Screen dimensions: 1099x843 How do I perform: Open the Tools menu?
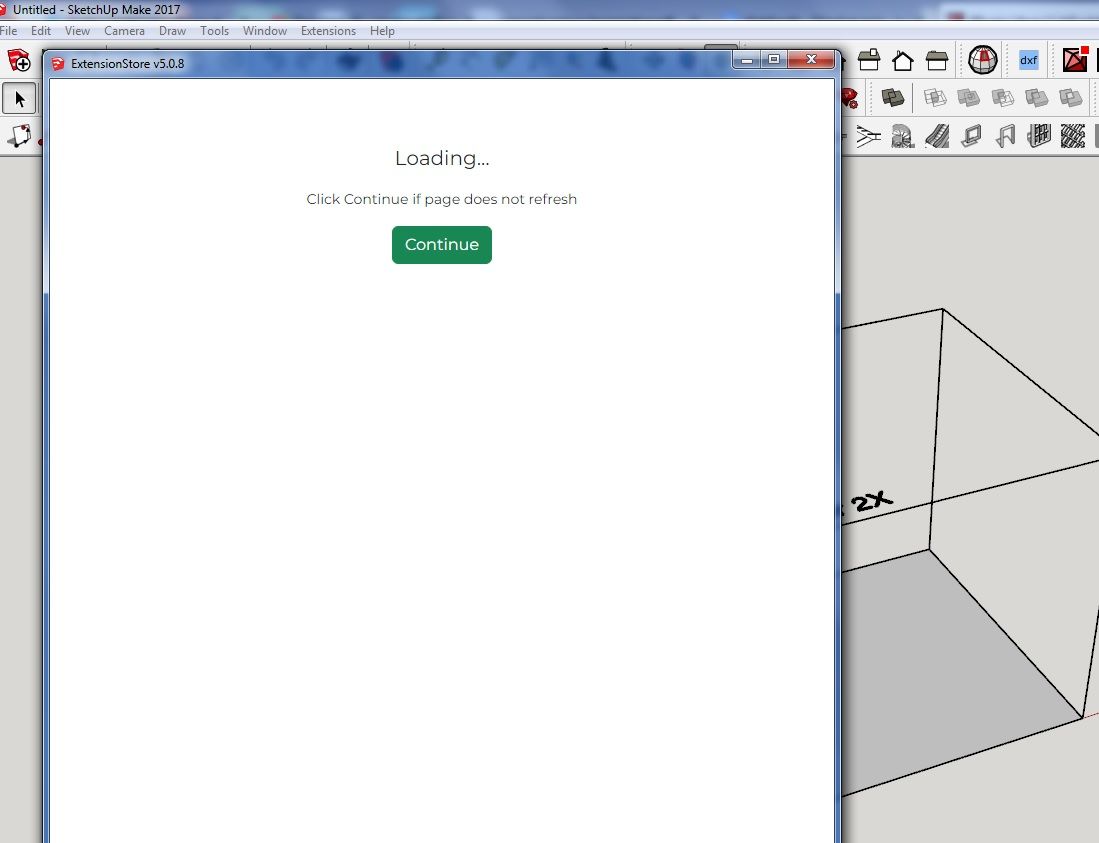tap(214, 31)
